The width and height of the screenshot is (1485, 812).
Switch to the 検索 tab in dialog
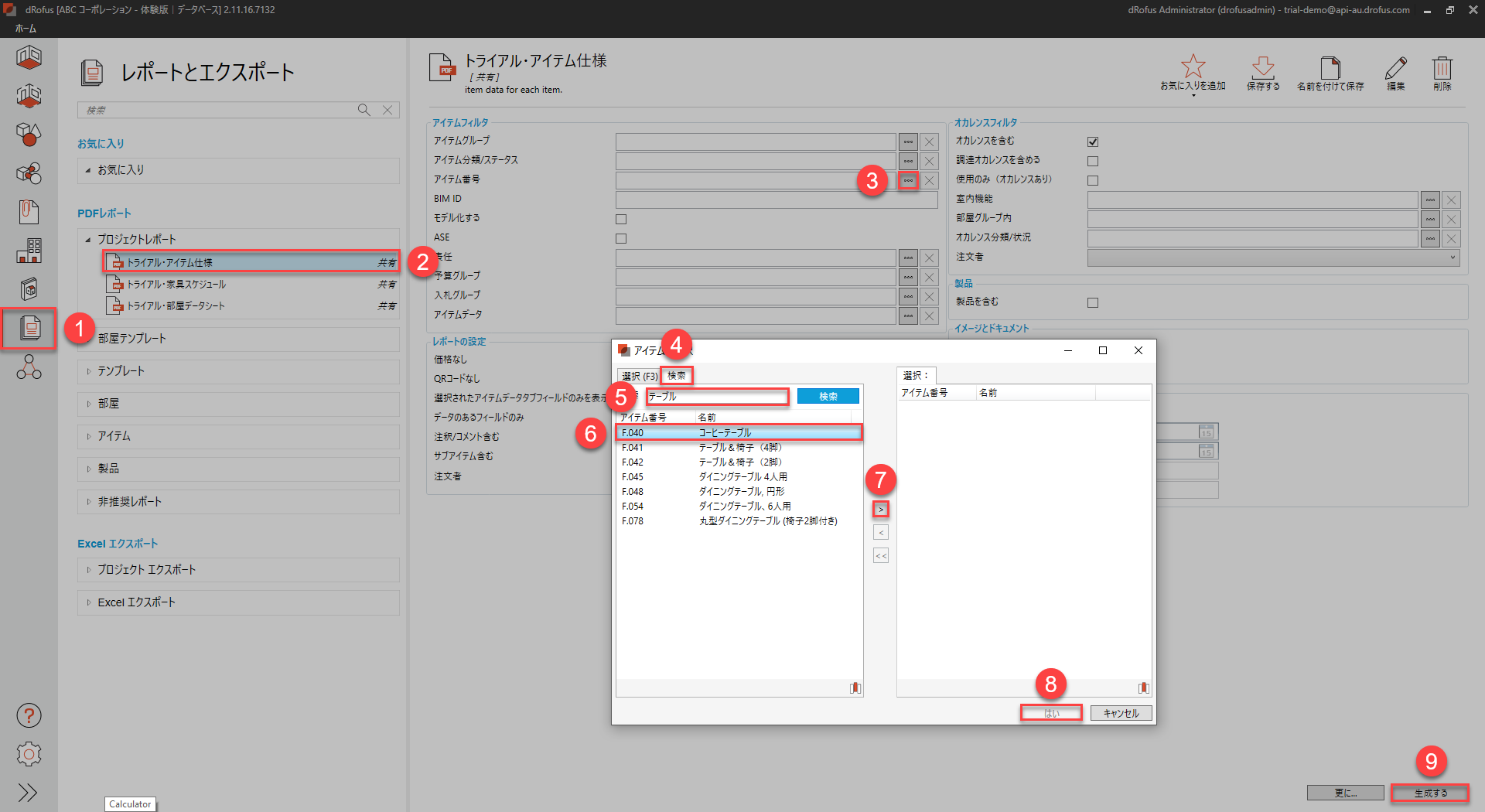click(677, 376)
